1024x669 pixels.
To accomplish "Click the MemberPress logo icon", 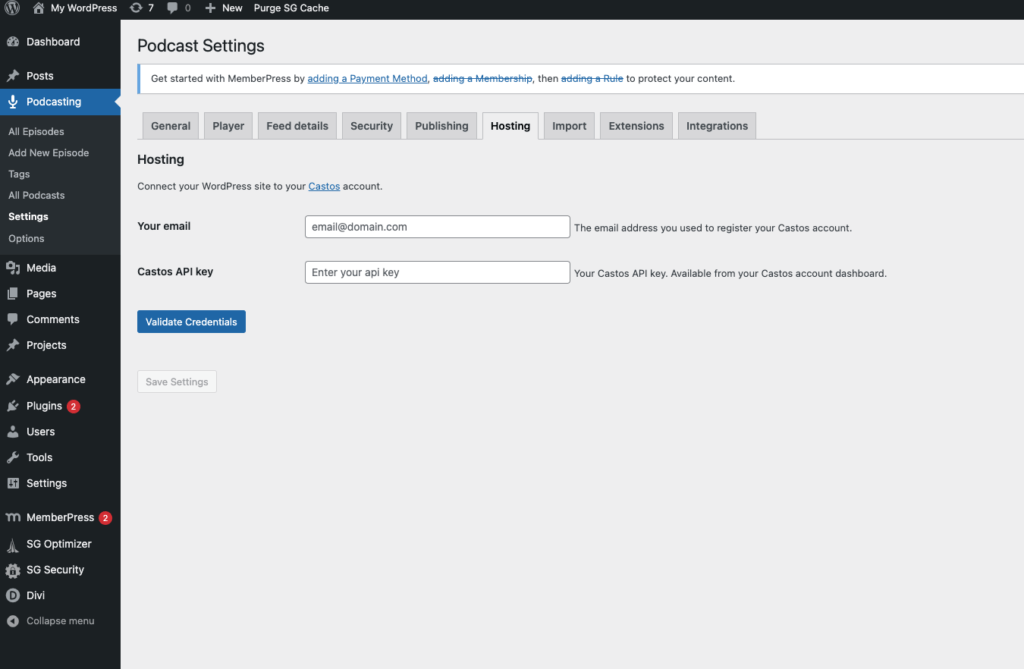I will pyautogui.click(x=13, y=517).
